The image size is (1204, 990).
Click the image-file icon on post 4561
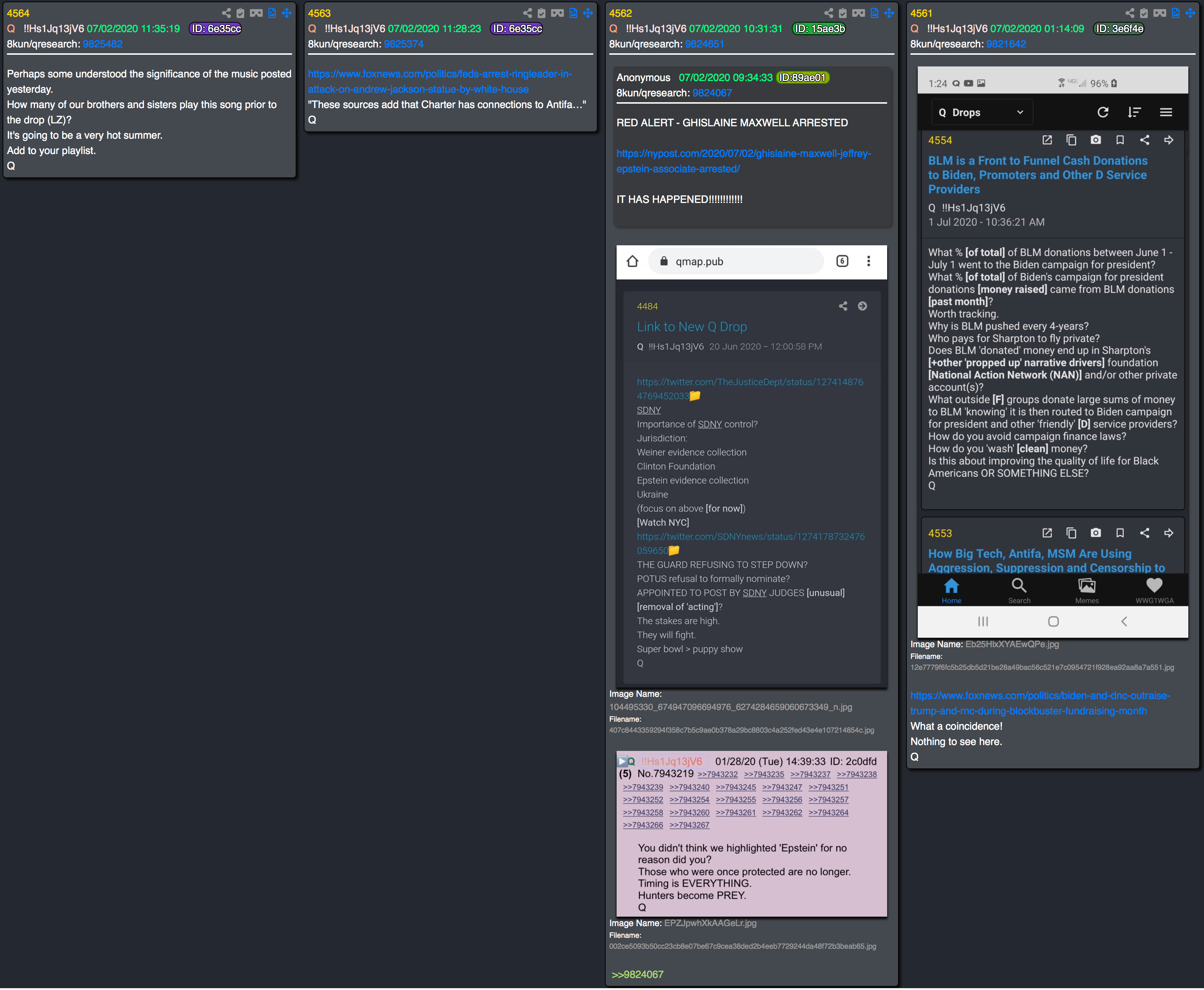tap(1176, 13)
